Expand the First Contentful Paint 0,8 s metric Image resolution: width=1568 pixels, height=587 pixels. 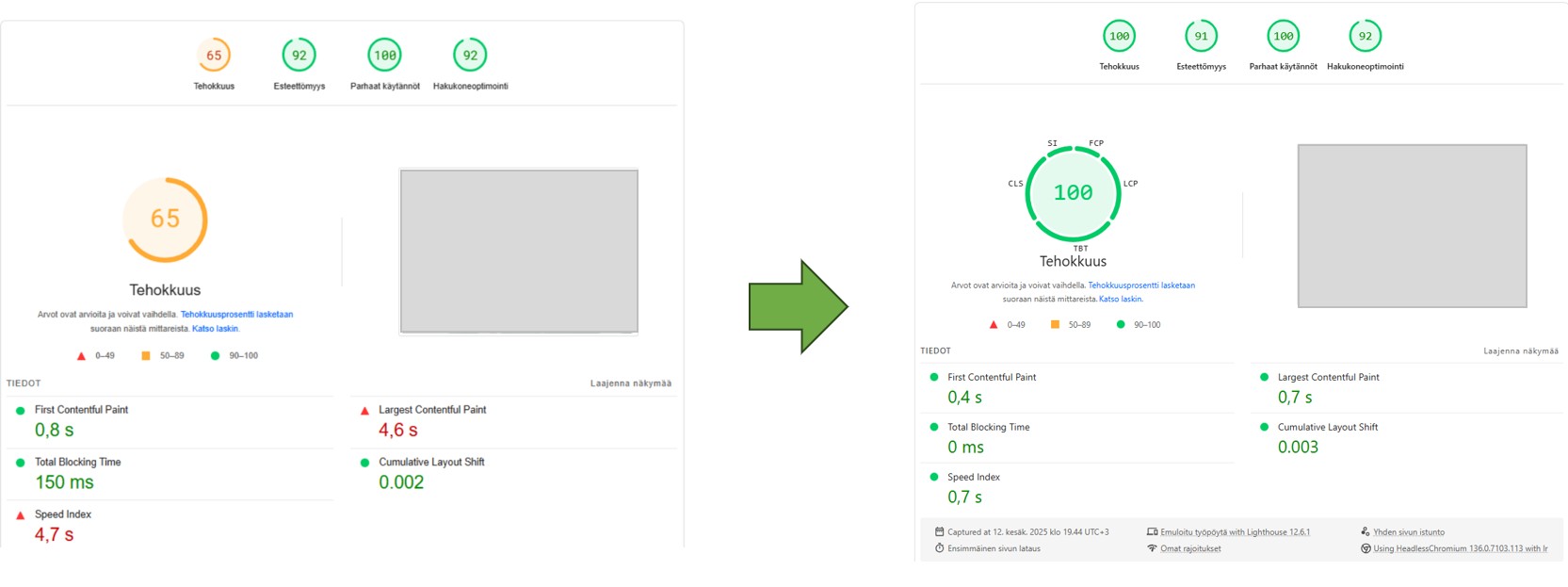point(170,421)
